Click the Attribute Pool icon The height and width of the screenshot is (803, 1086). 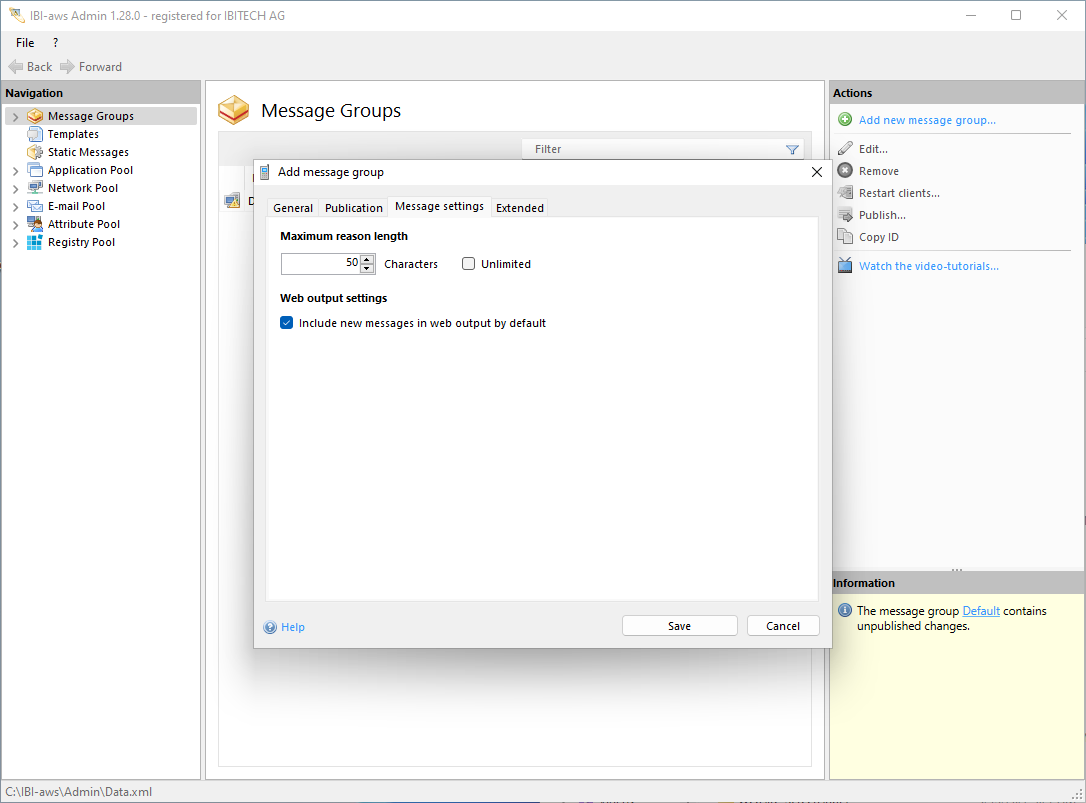[35, 224]
